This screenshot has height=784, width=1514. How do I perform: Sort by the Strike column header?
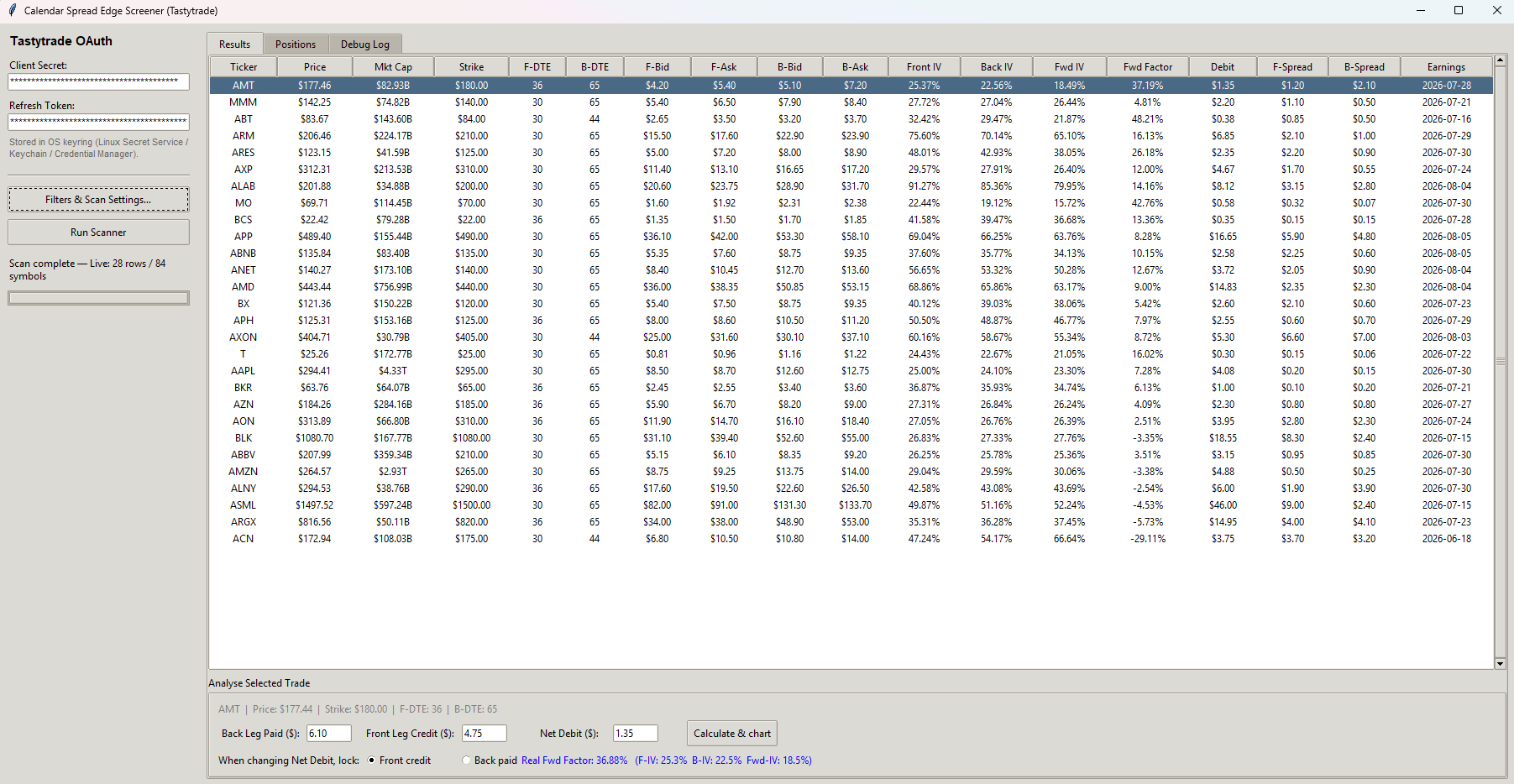coord(471,67)
